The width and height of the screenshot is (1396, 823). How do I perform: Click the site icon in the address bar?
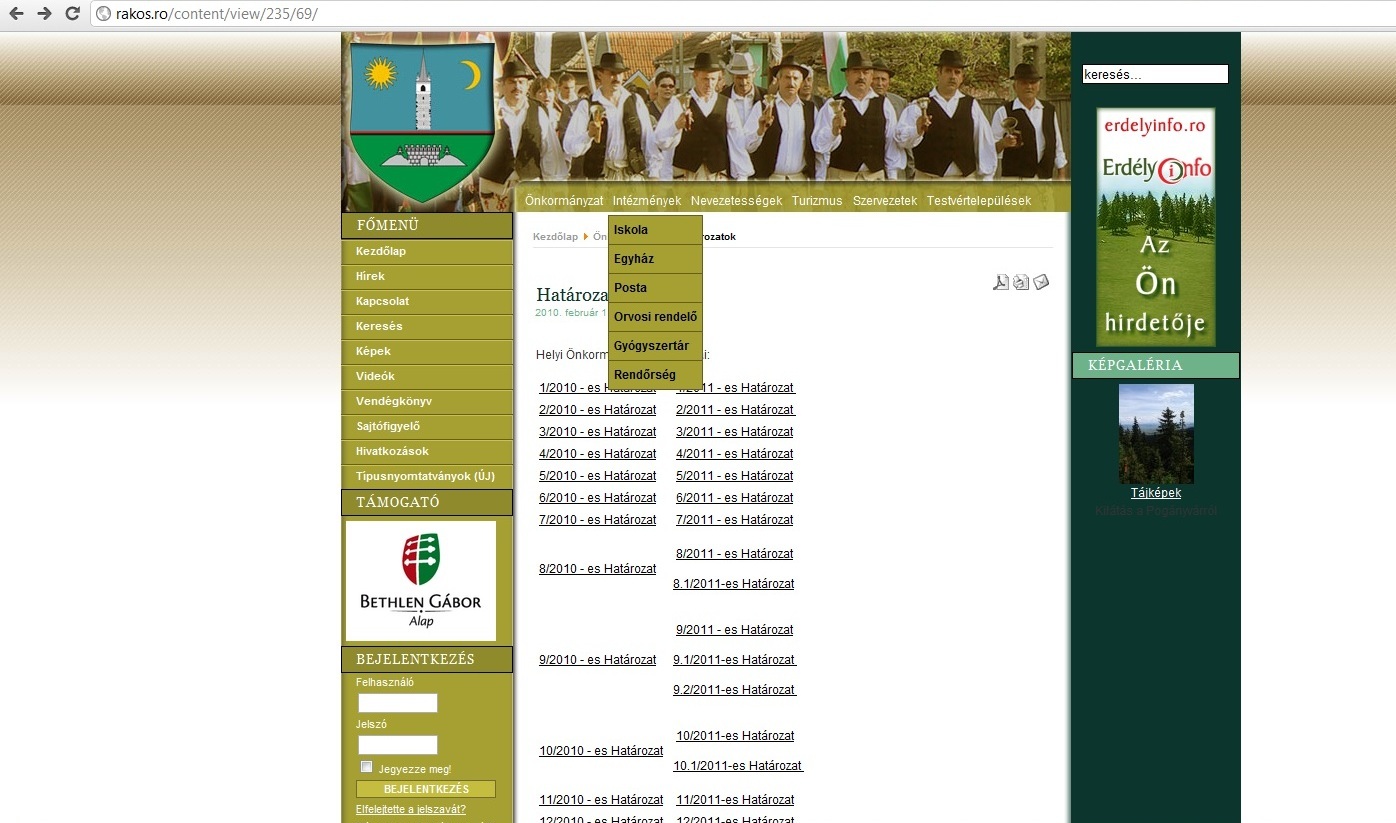pos(103,14)
